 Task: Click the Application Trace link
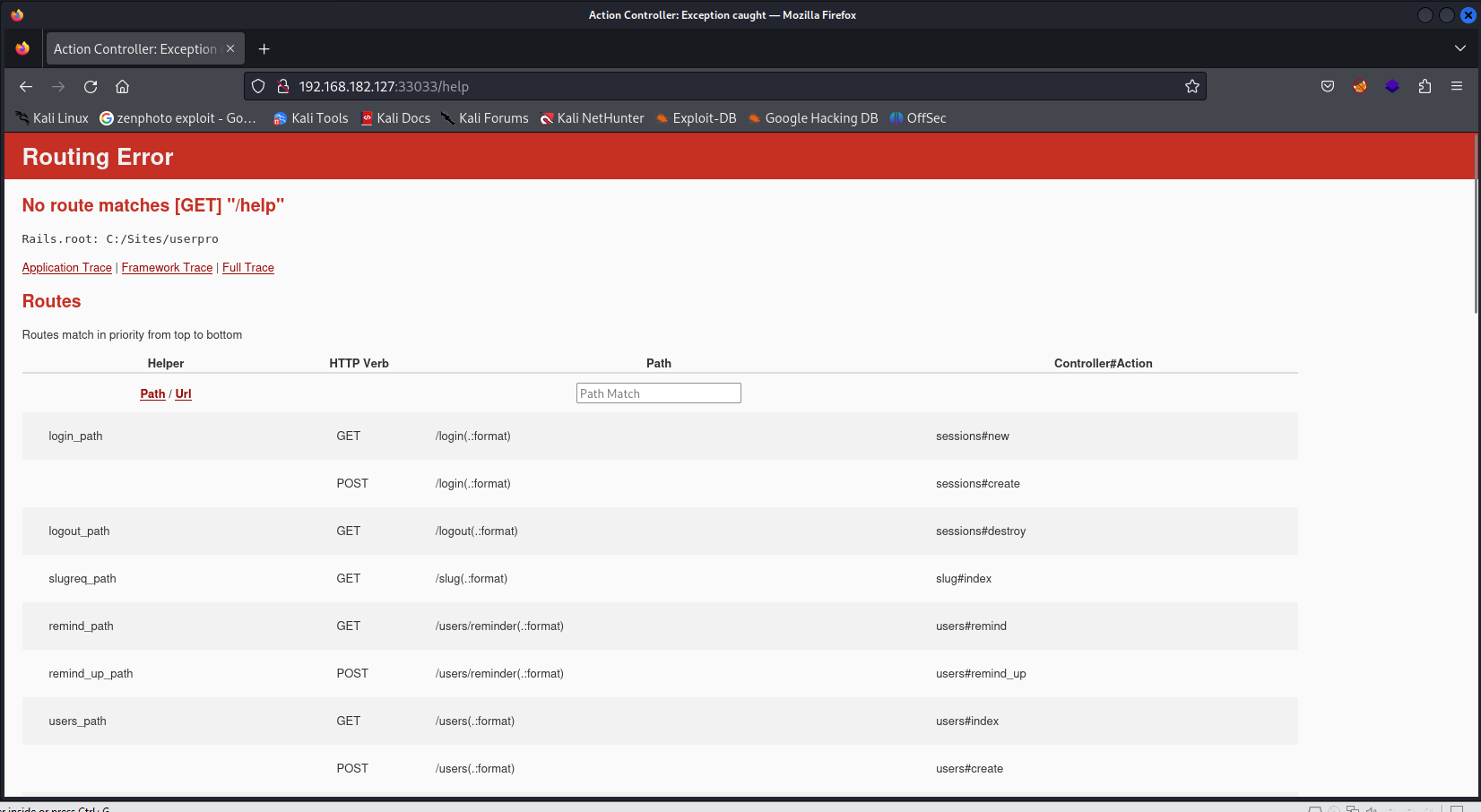coord(67,268)
